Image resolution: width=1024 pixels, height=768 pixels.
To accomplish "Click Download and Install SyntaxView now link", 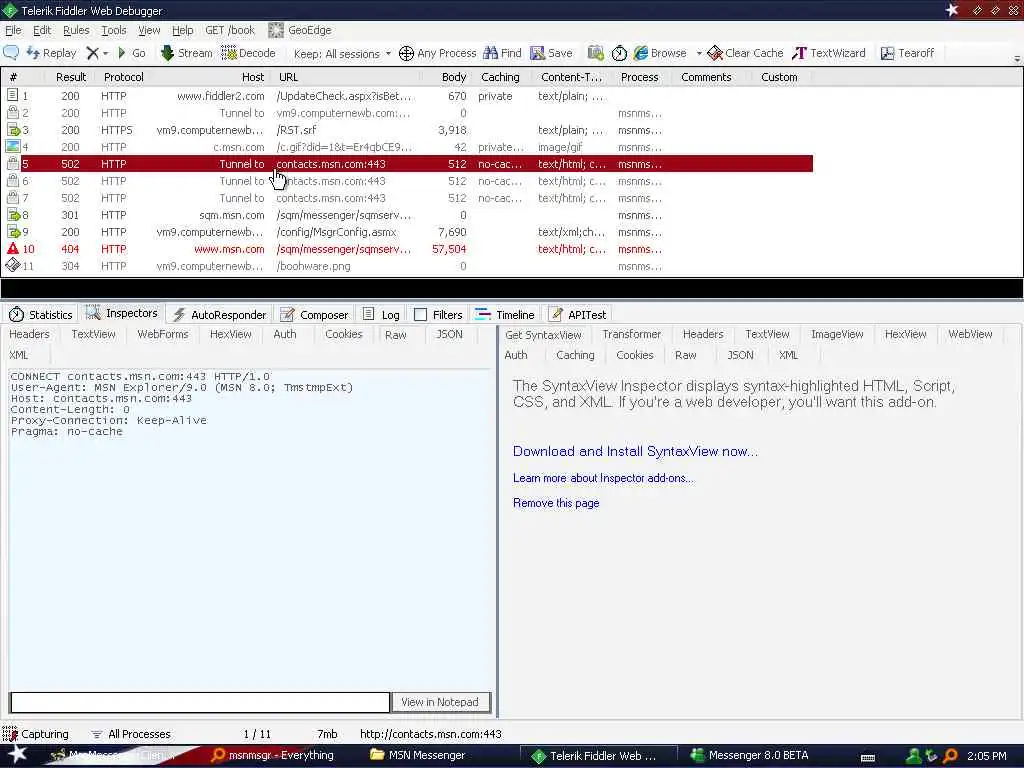I will (635, 451).
